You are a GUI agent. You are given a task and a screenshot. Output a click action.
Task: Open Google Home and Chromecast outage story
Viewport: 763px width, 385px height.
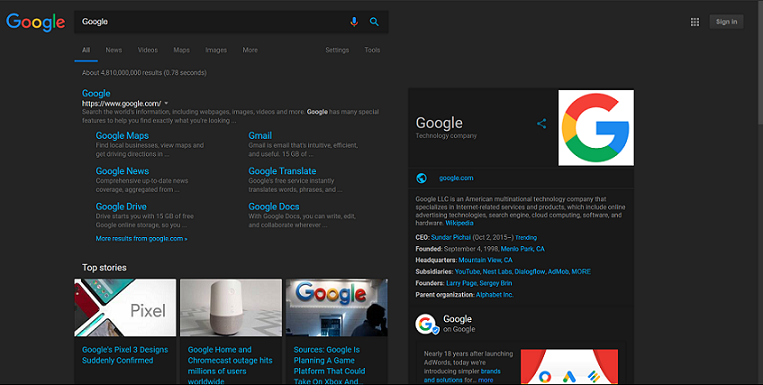pyautogui.click(x=230, y=365)
